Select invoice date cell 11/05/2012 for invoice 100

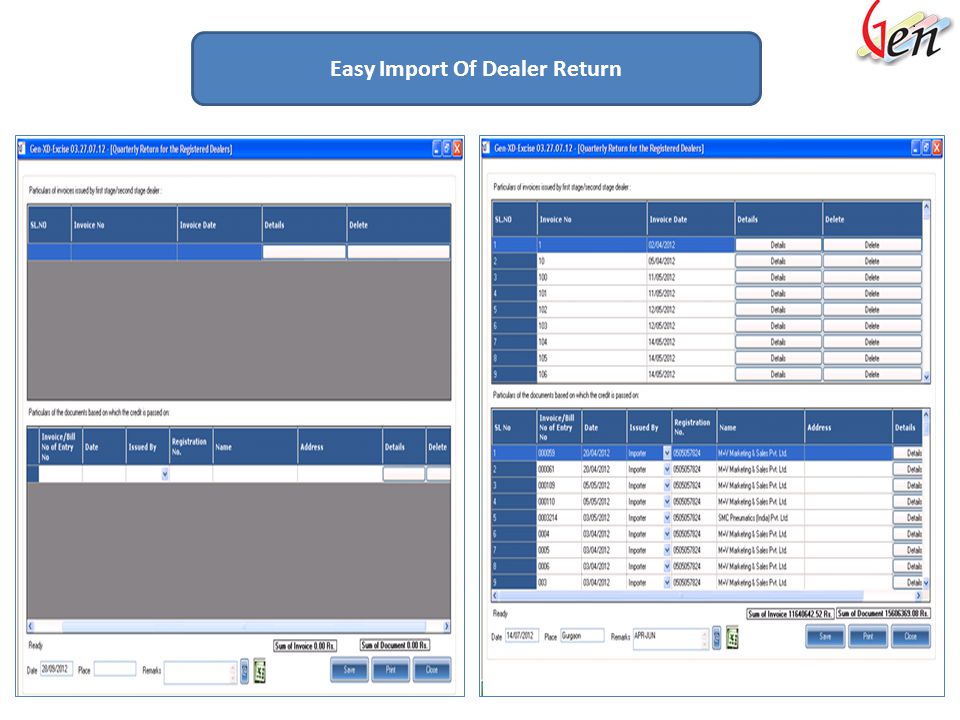[x=691, y=277]
